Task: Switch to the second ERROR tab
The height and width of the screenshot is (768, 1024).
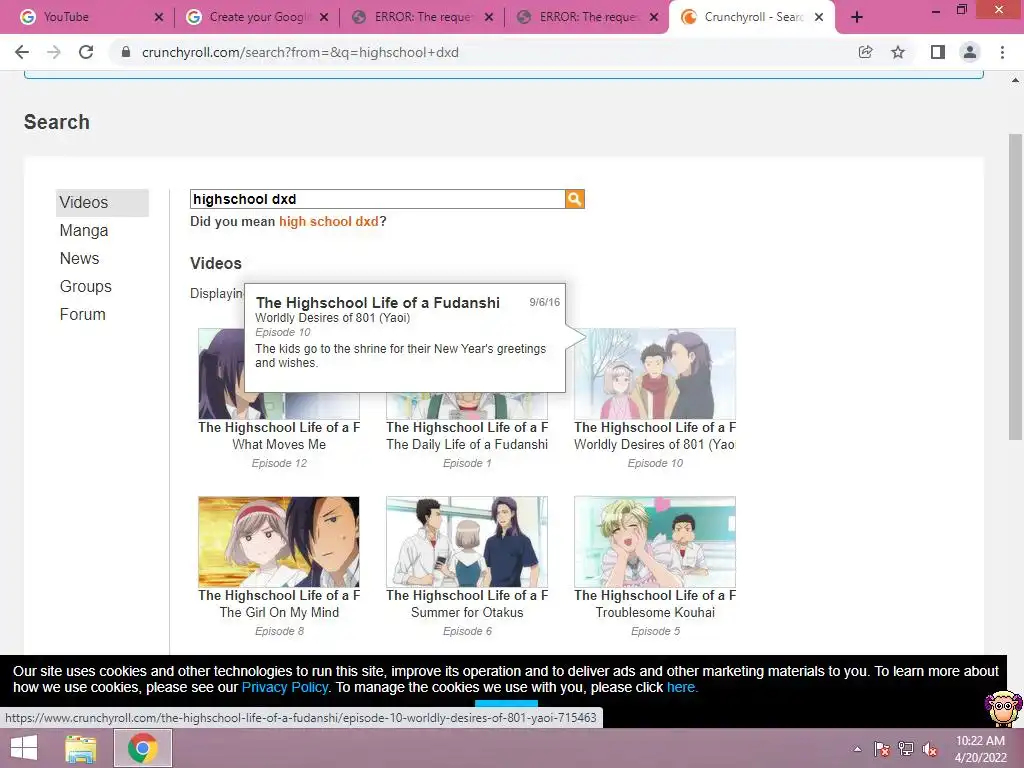Action: pos(586,17)
